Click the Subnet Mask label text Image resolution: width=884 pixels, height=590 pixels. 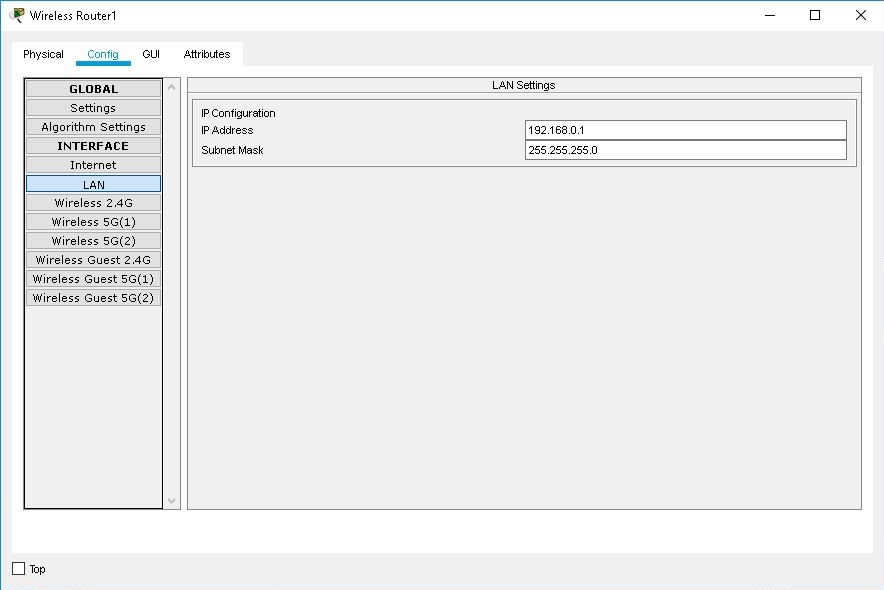click(232, 150)
